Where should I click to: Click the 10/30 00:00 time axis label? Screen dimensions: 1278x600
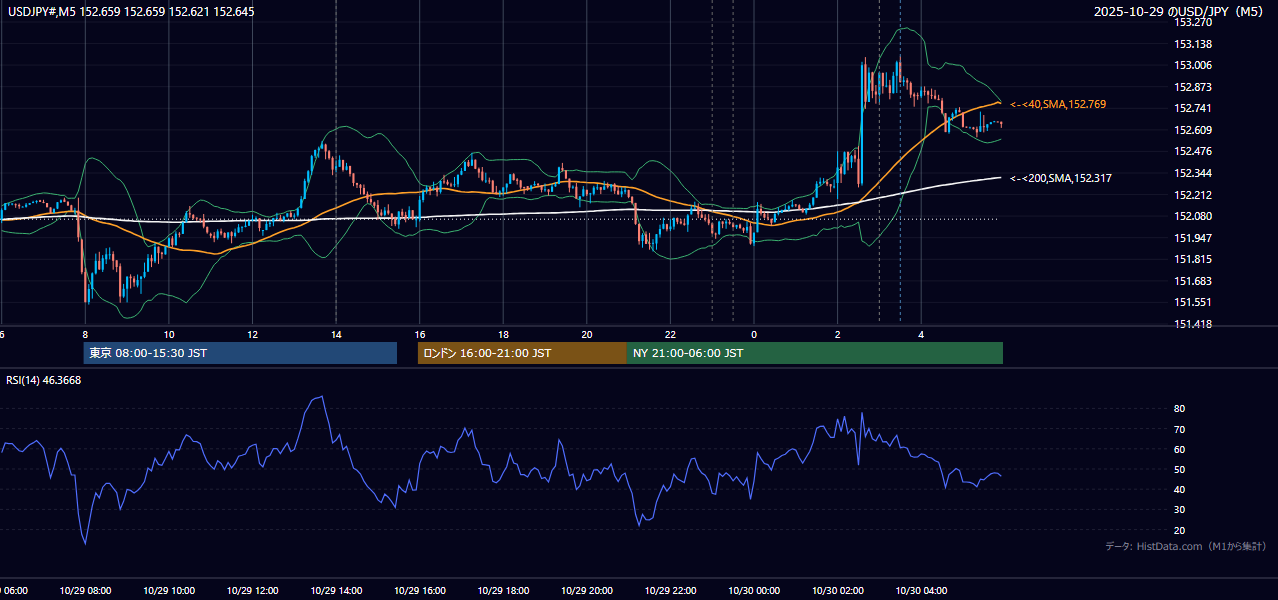(x=754, y=590)
